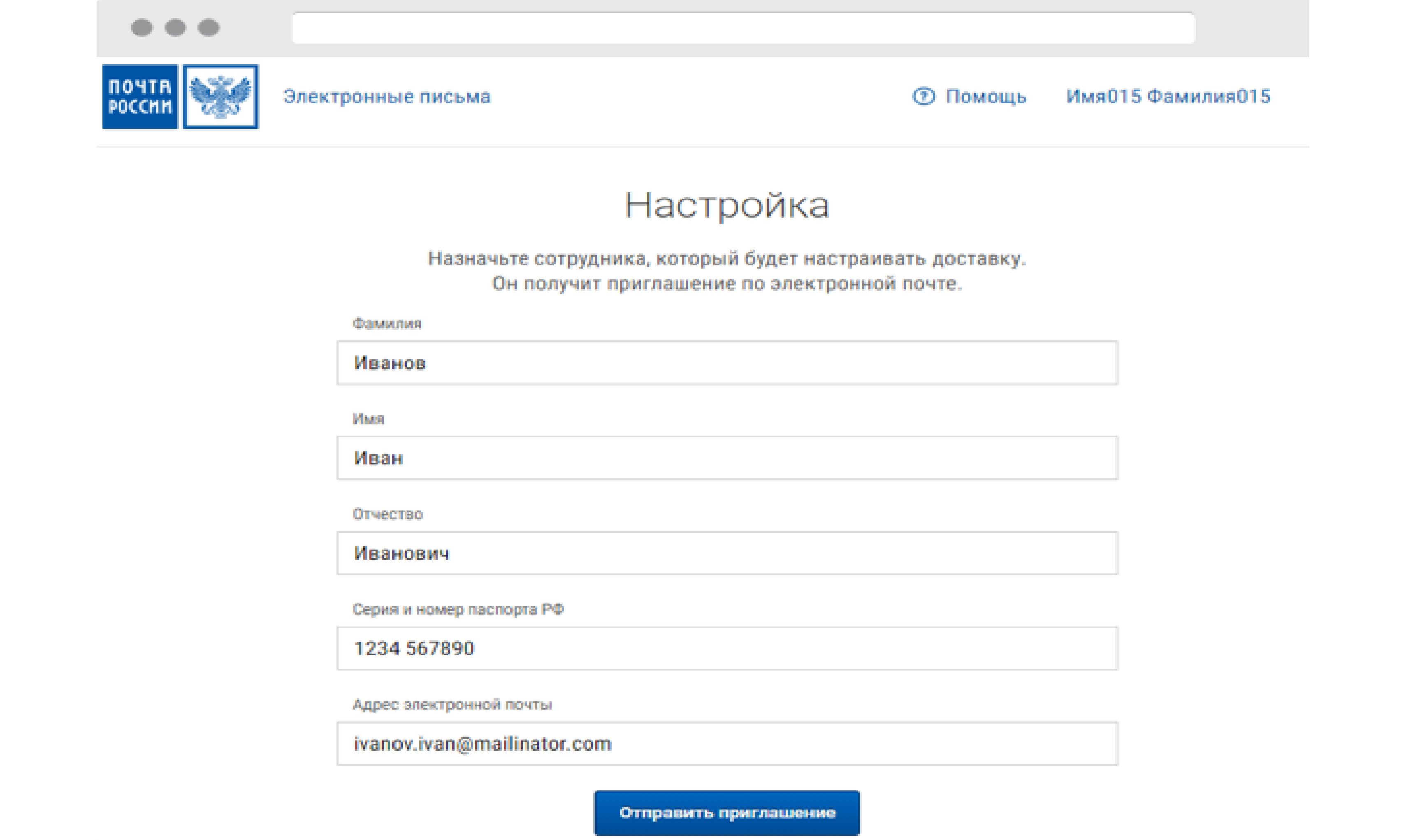
Task: Click the first gray window control dot
Action: pyautogui.click(x=142, y=28)
